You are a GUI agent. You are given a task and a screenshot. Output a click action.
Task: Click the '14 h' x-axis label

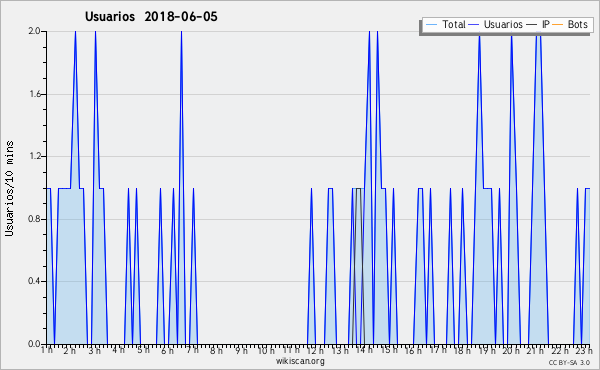click(364, 350)
